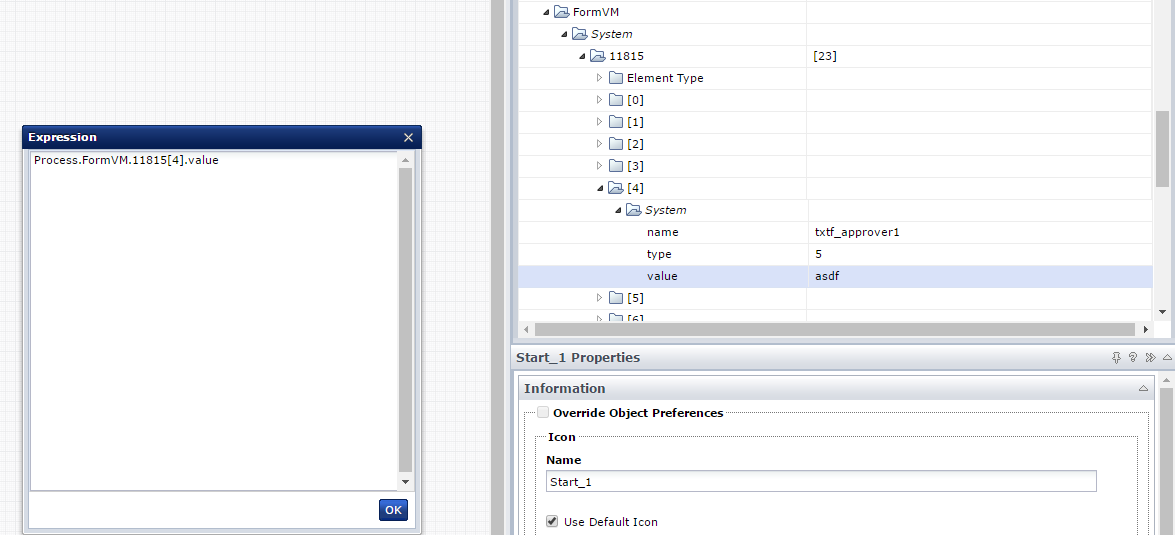Expand the [2] tree node
The height and width of the screenshot is (535, 1175).
(599, 144)
